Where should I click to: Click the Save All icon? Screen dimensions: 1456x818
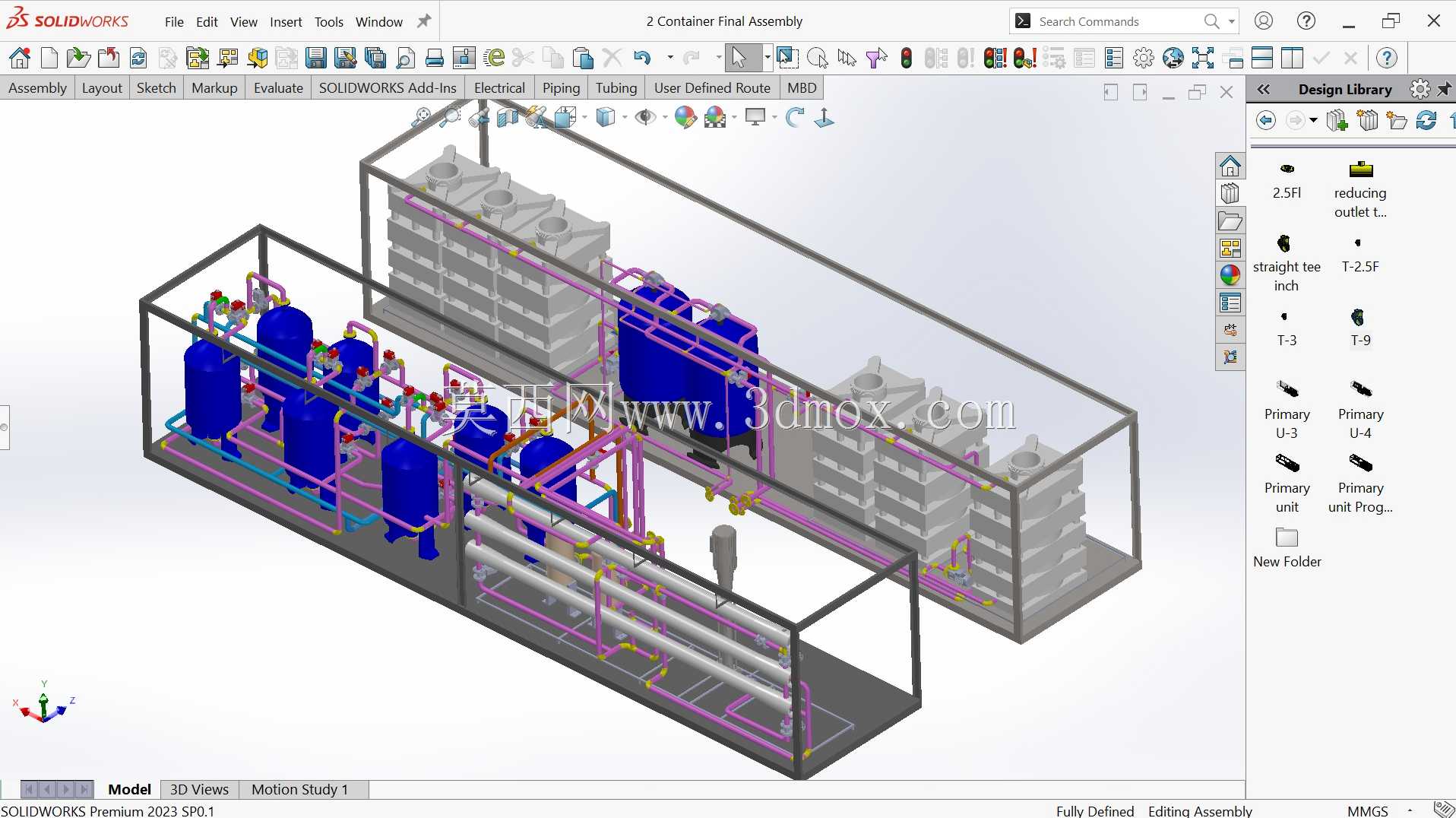(375, 58)
